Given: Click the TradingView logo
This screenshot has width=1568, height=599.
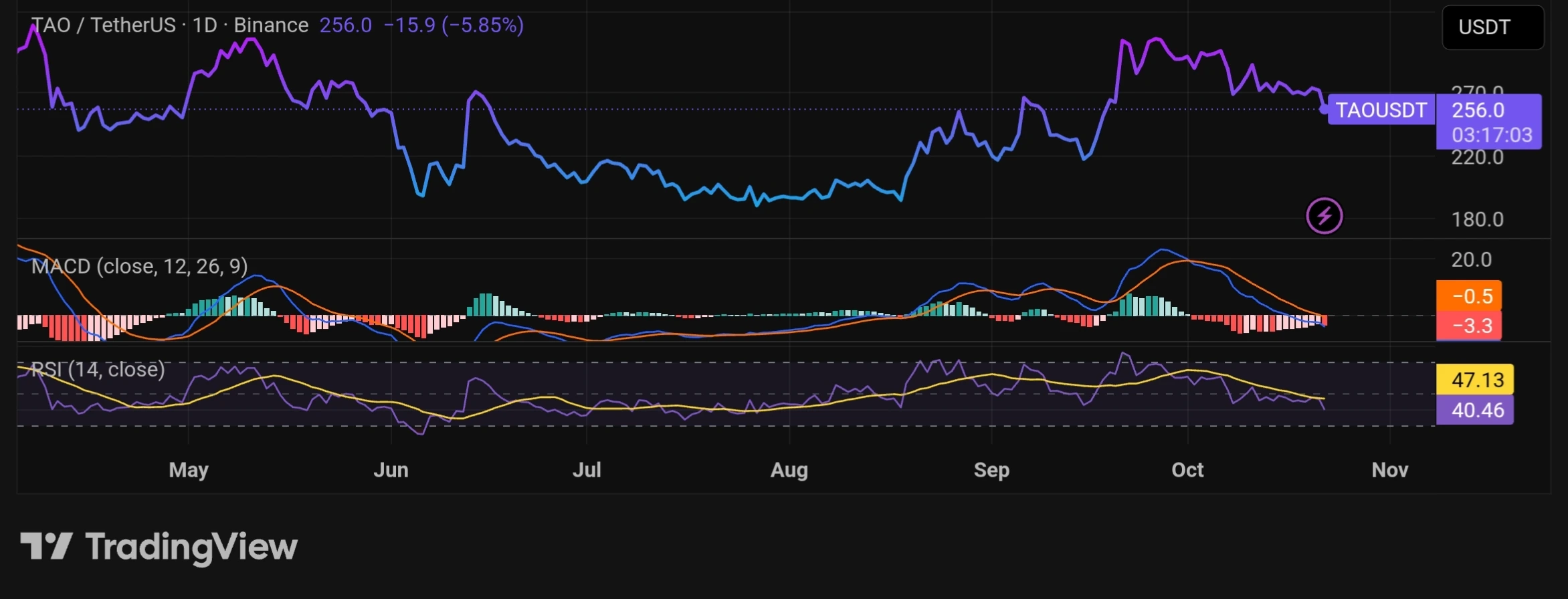Looking at the screenshot, I should 159,547.
